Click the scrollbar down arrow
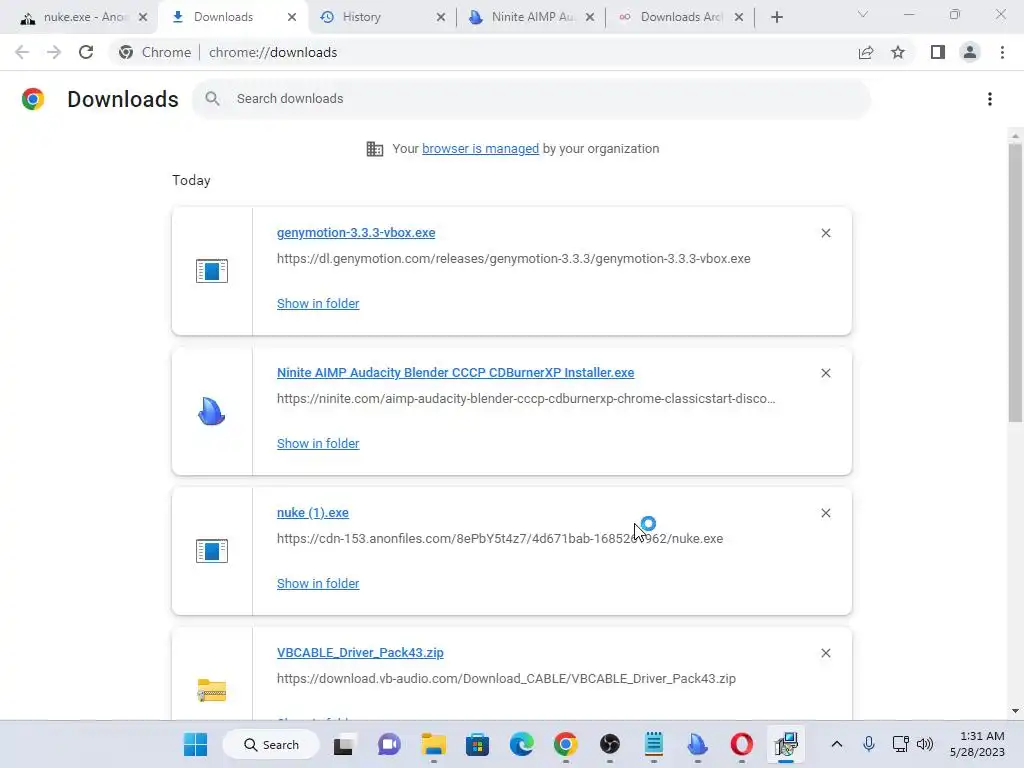 pyautogui.click(x=1015, y=711)
